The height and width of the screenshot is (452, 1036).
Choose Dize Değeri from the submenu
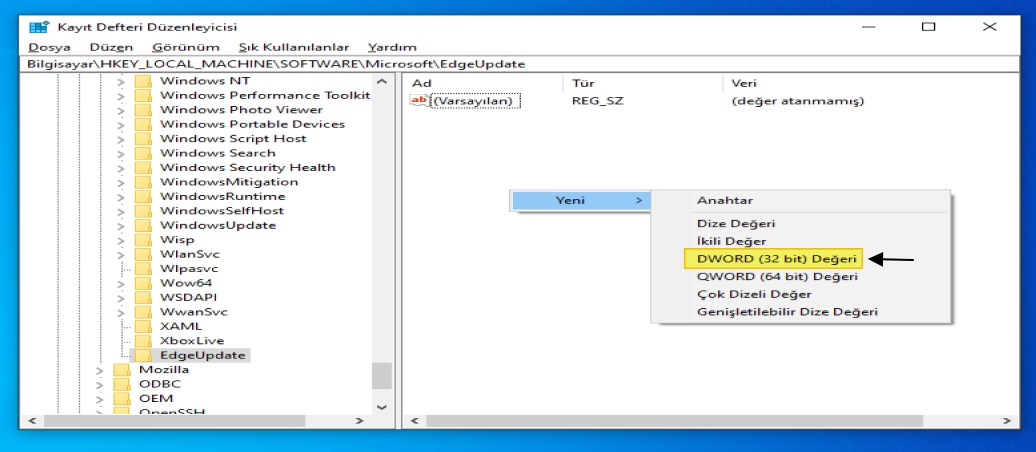736,224
